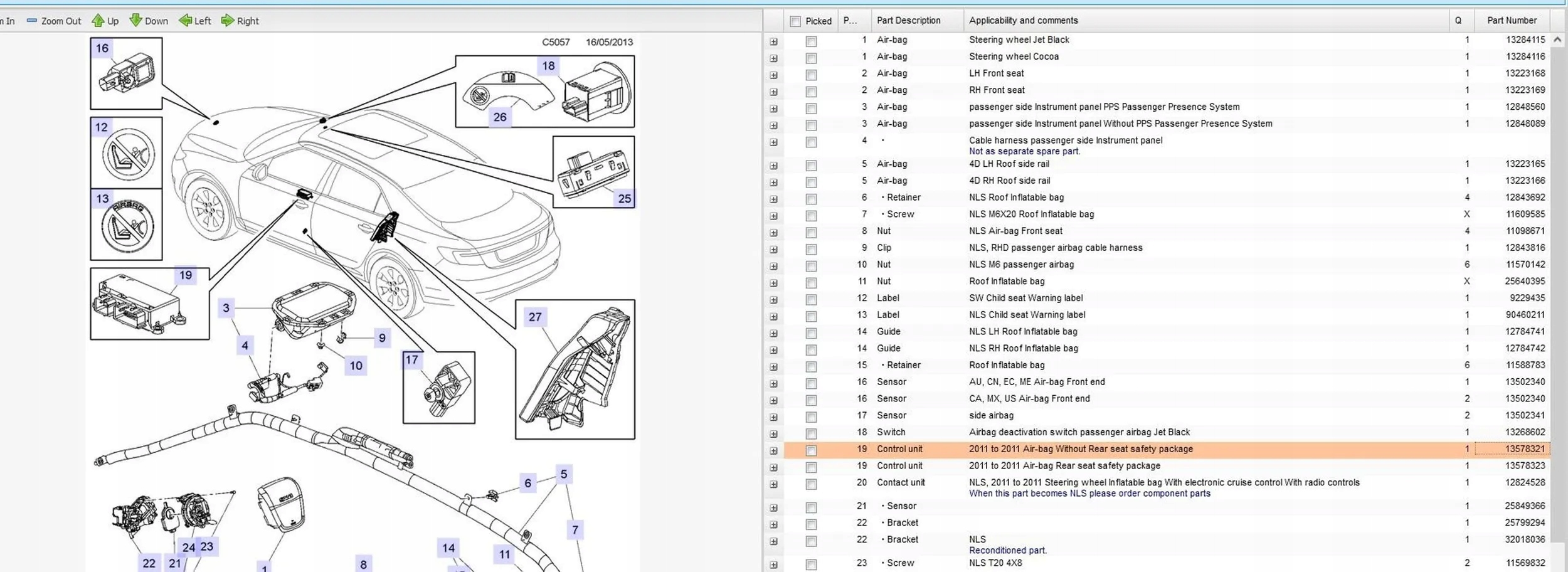1568x572 pixels.
Task: Expand the Bracket 25799294 row
Action: [x=773, y=524]
